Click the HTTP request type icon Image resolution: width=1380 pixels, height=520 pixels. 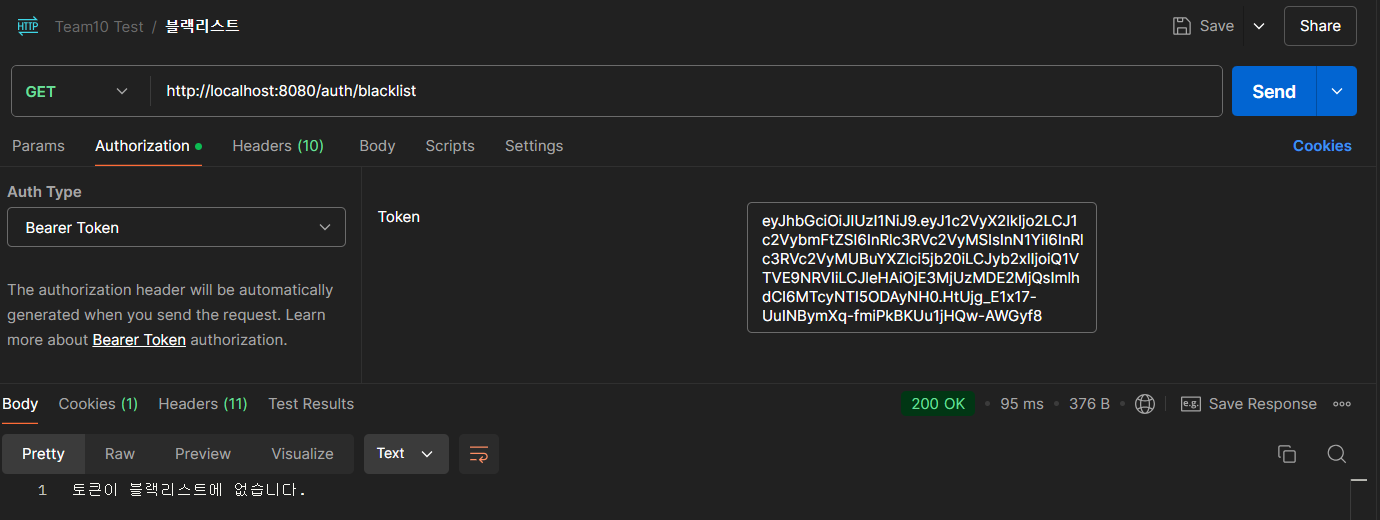tap(28, 26)
